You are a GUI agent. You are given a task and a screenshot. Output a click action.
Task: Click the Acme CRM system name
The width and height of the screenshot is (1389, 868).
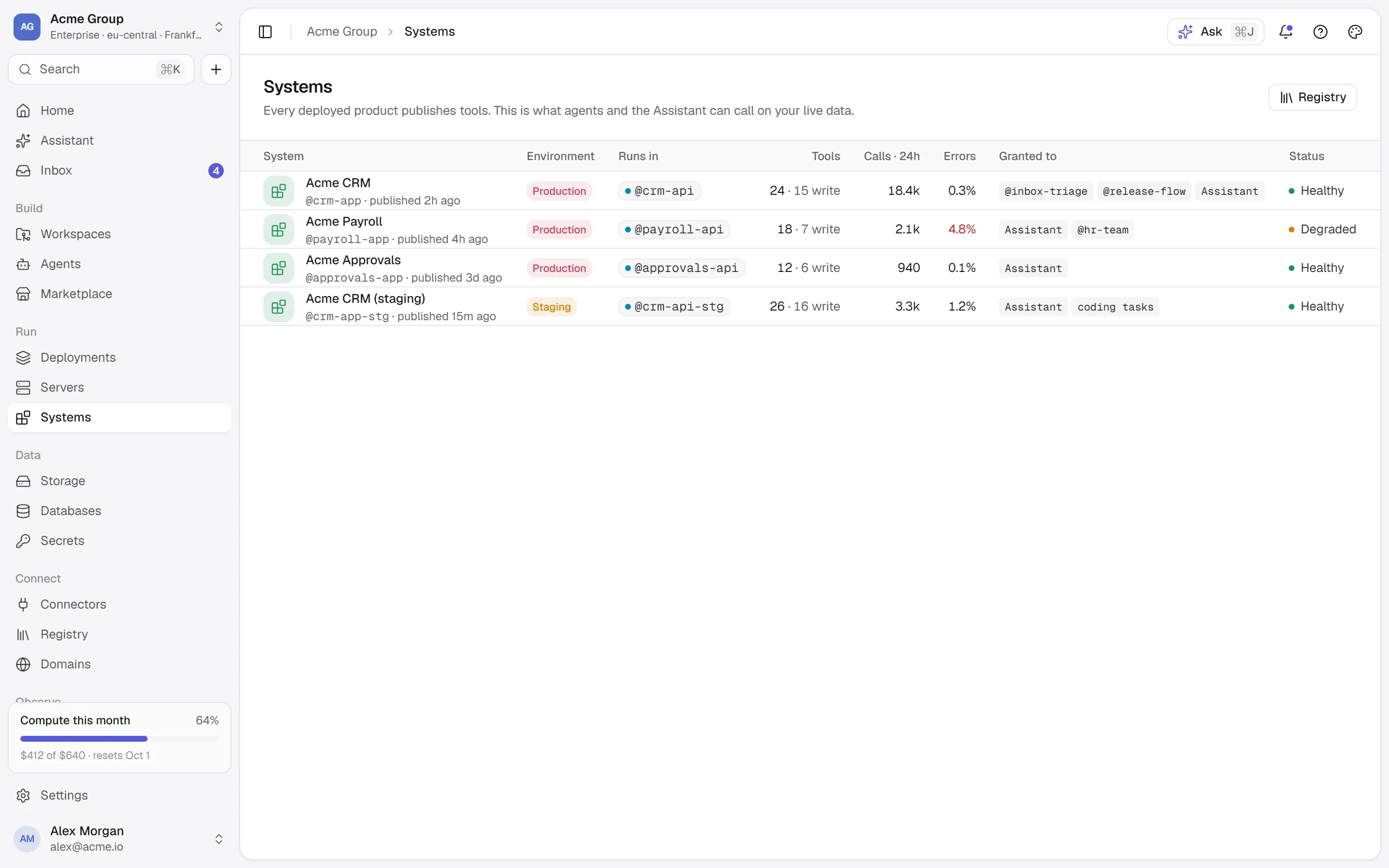point(338,183)
